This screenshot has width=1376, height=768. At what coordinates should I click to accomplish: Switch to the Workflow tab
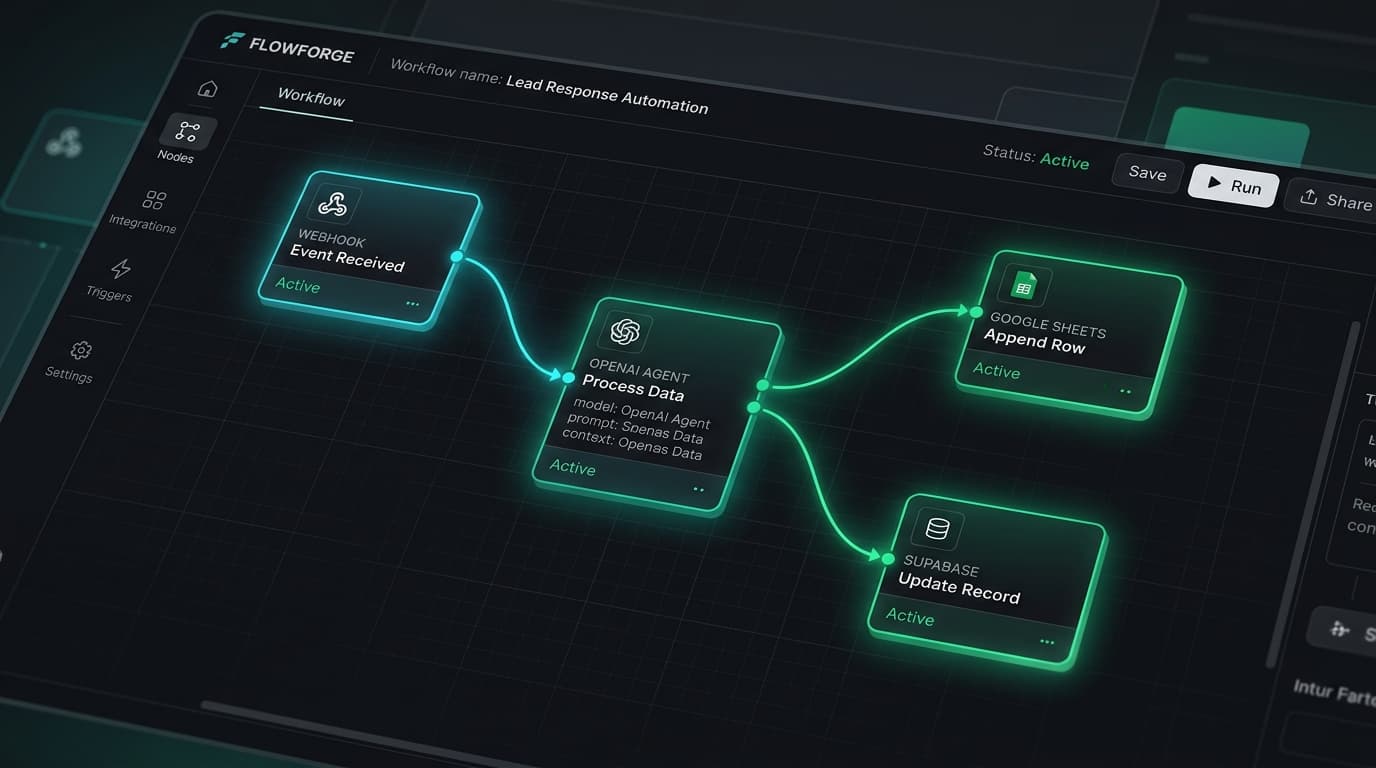coord(310,98)
